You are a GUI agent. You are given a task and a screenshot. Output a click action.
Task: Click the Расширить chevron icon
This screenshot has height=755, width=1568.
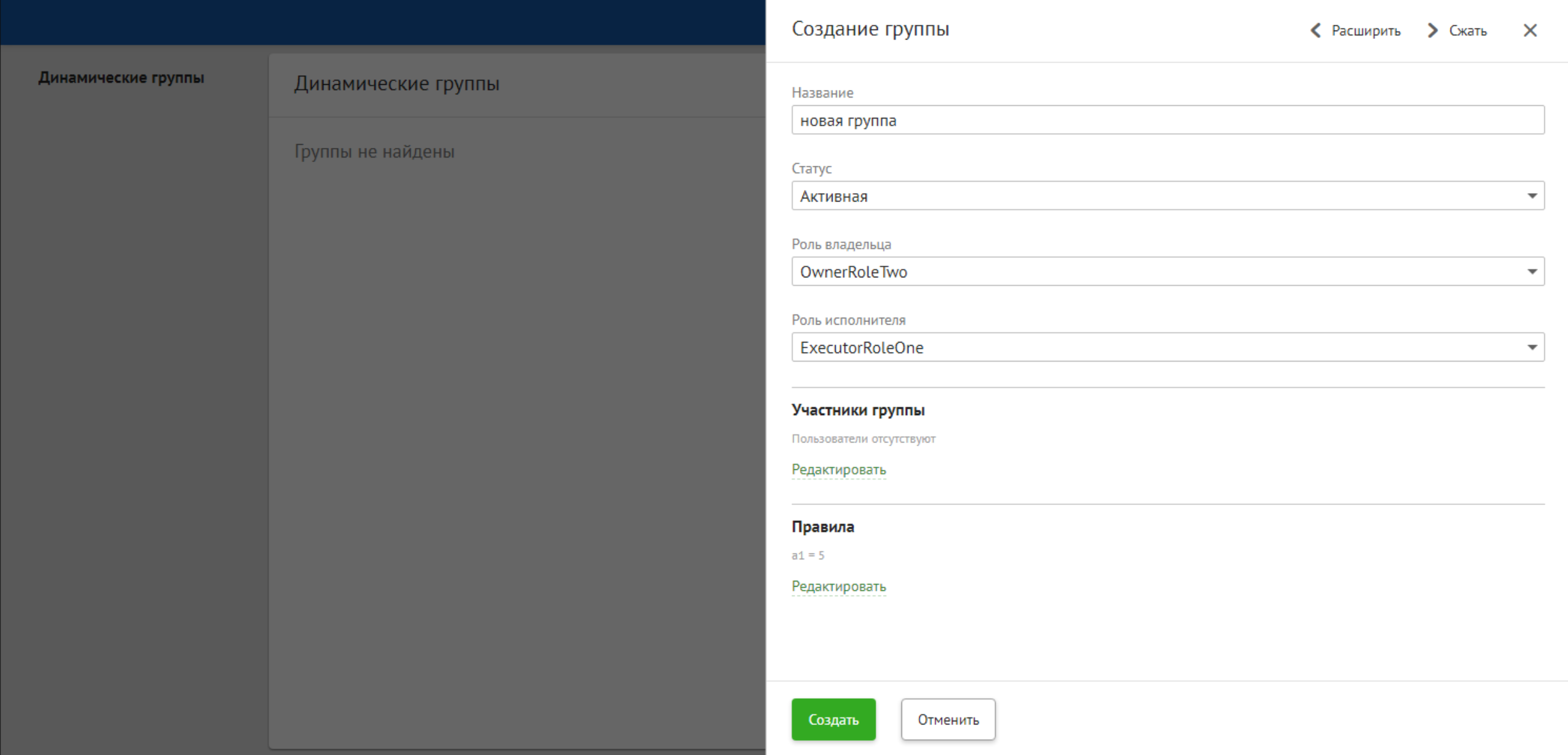(x=1315, y=30)
